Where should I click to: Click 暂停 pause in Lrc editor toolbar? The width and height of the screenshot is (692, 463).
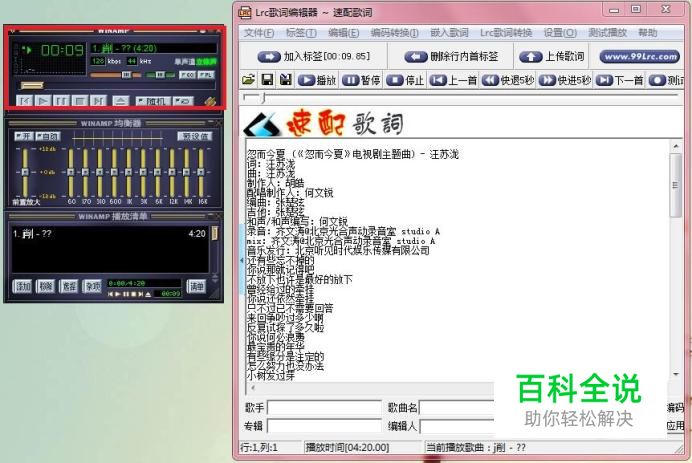(x=361, y=80)
